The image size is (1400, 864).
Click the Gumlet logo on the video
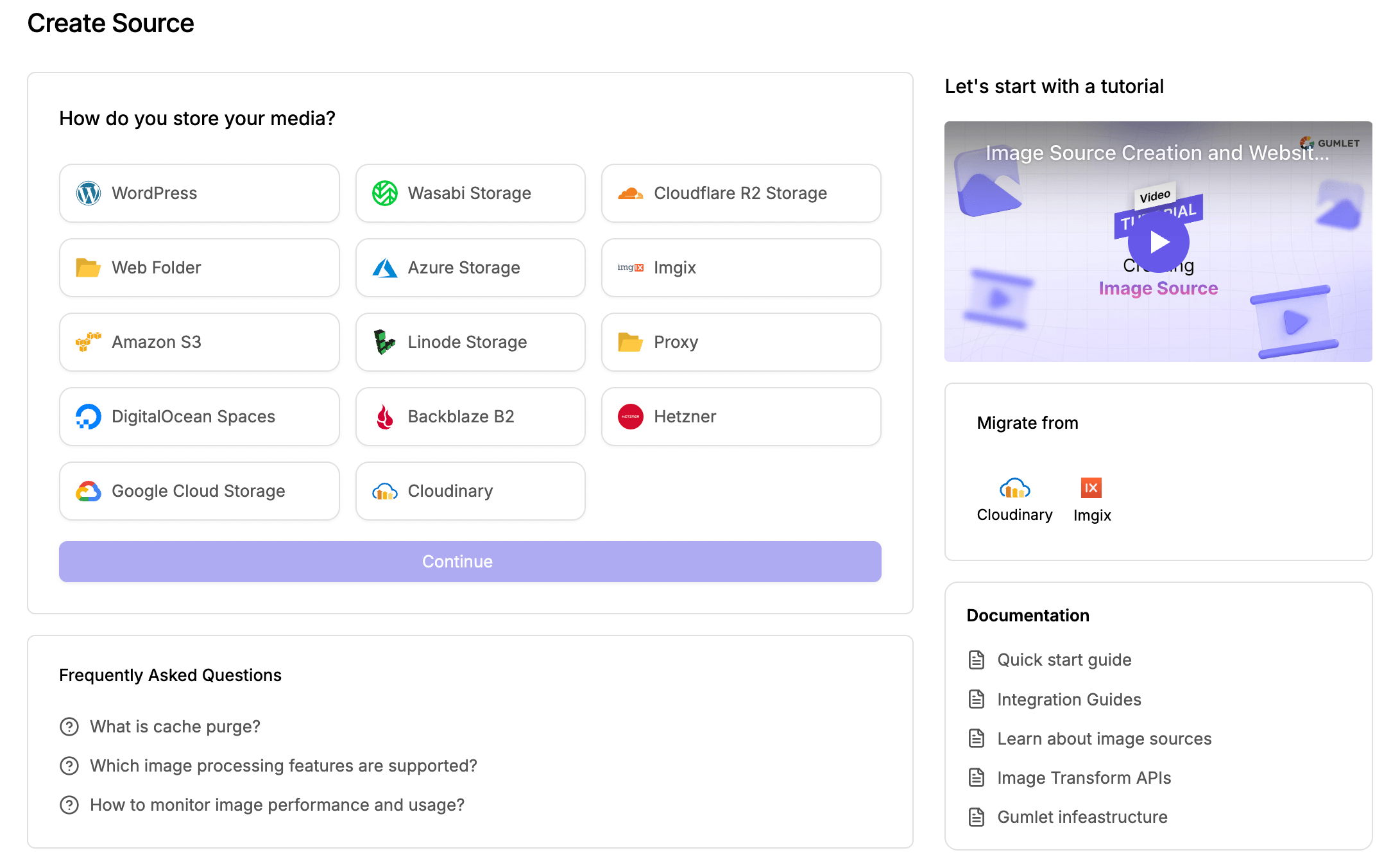[1329, 143]
